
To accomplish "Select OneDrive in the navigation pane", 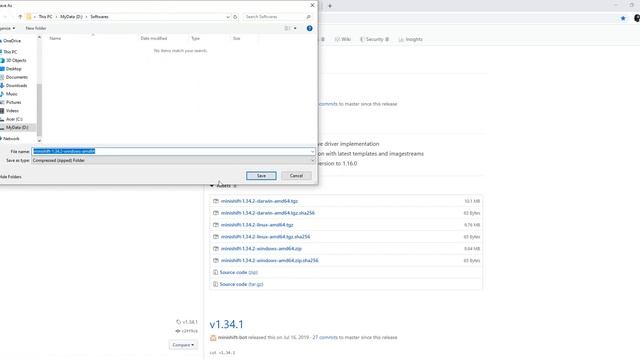I will [x=11, y=41].
